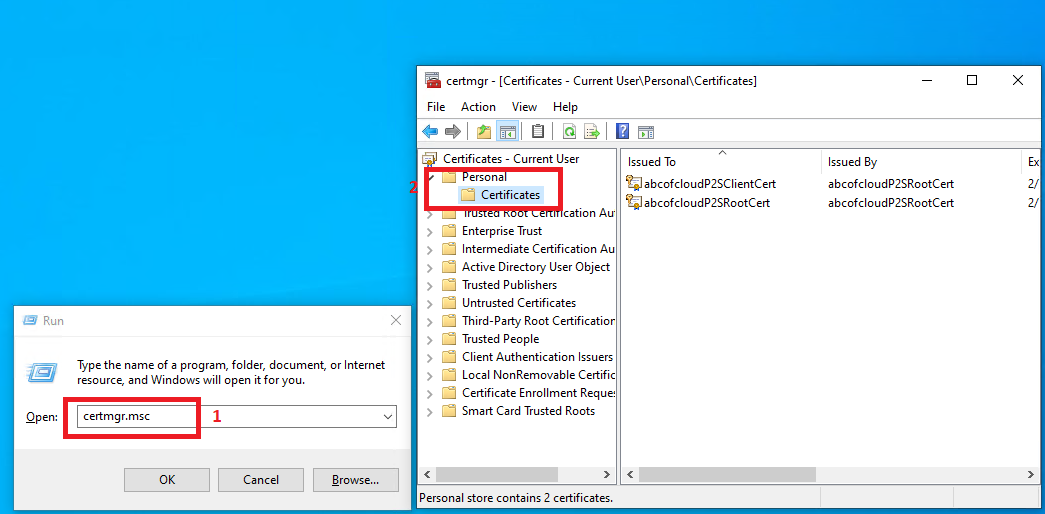This screenshot has width=1045, height=514.
Task: Expand the Enterprise Trust node
Action: tap(430, 231)
